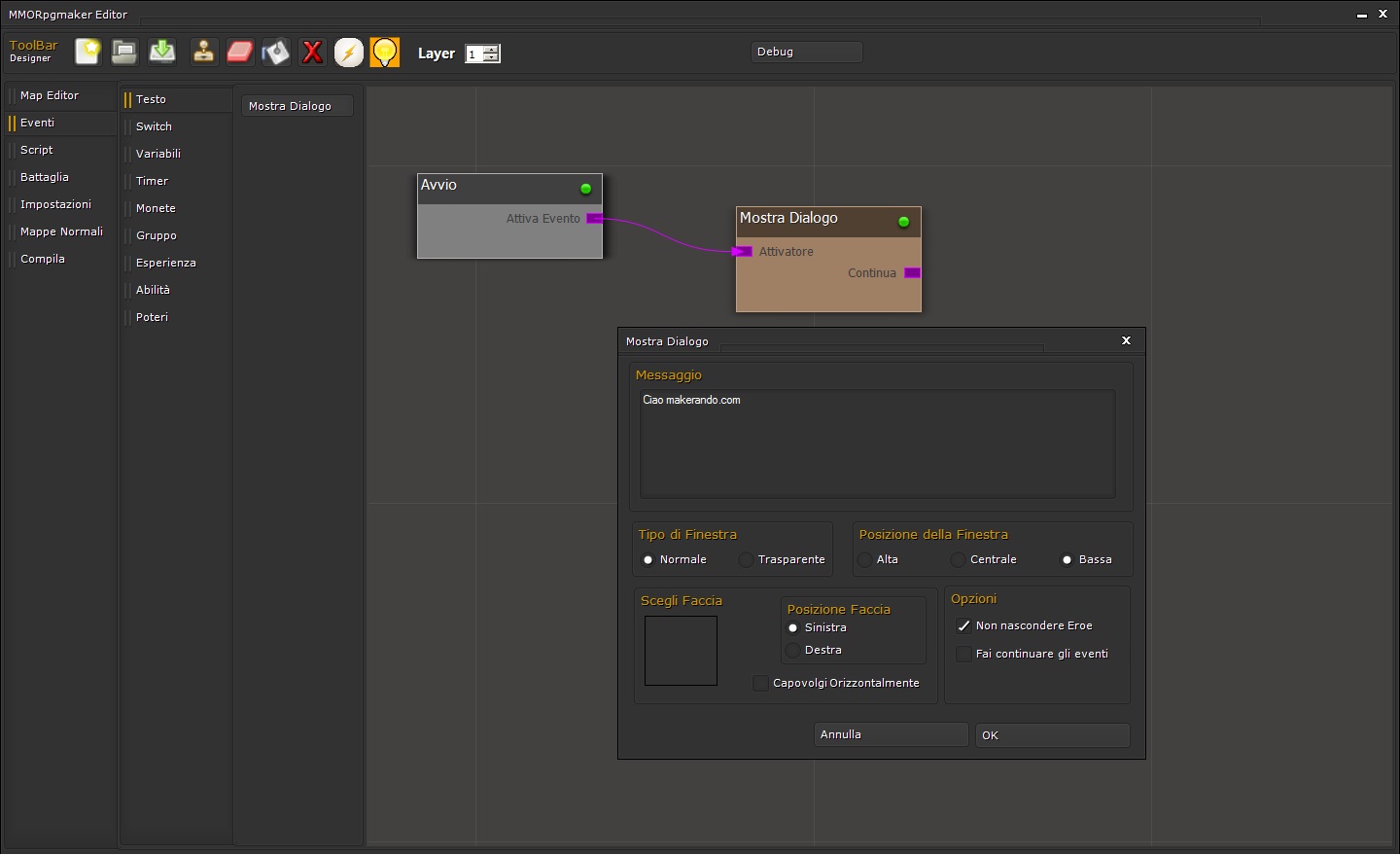Screen dimensions: 1400x855
Task: Open the Compila section
Action: [60, 259]
